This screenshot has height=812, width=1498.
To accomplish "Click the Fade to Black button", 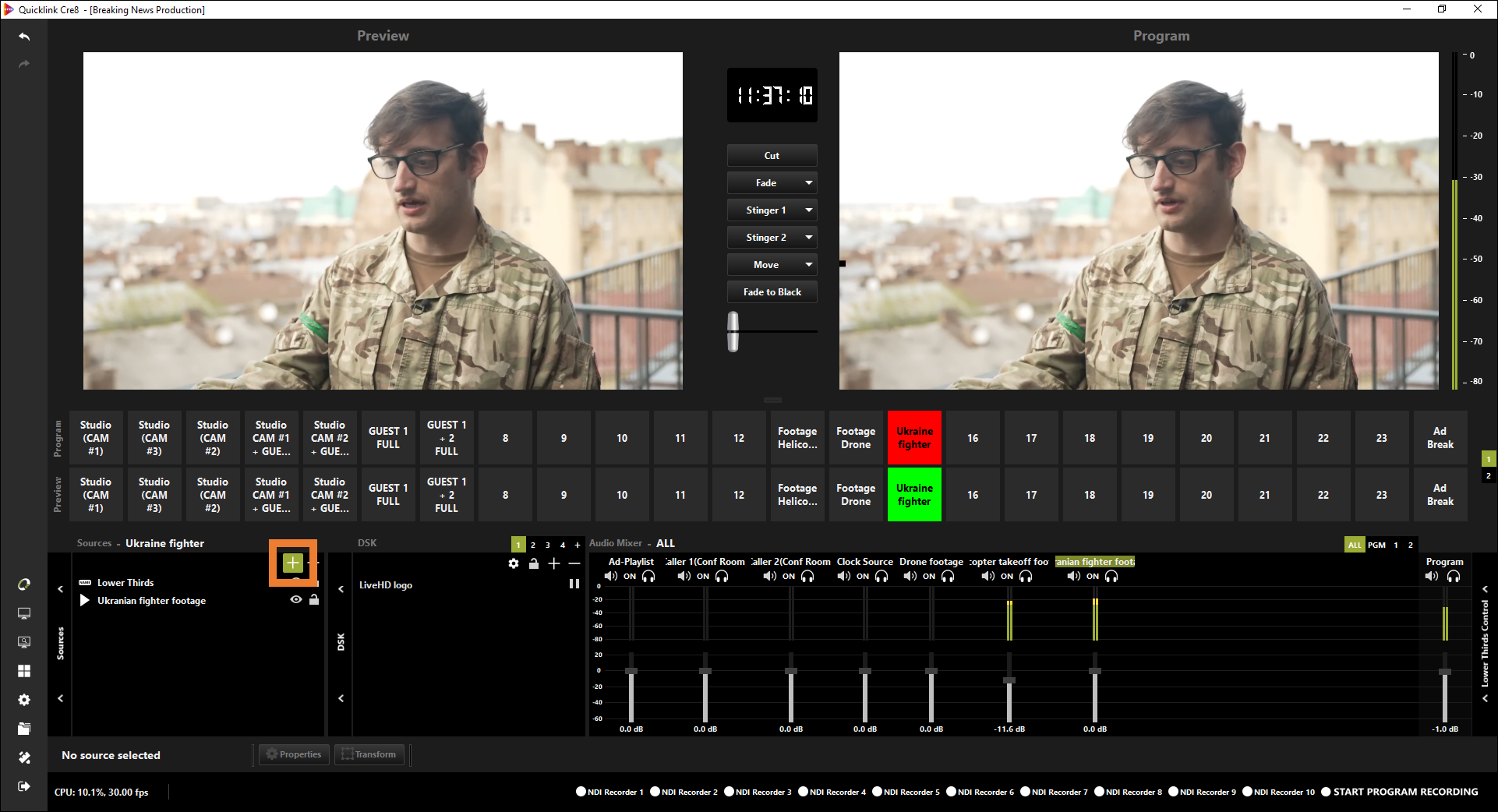I will click(772, 292).
